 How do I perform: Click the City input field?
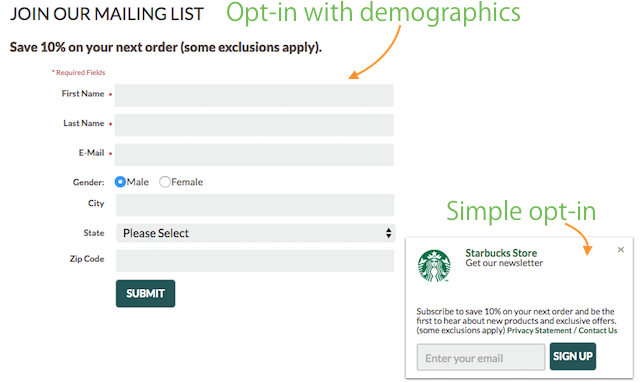pyautogui.click(x=255, y=205)
